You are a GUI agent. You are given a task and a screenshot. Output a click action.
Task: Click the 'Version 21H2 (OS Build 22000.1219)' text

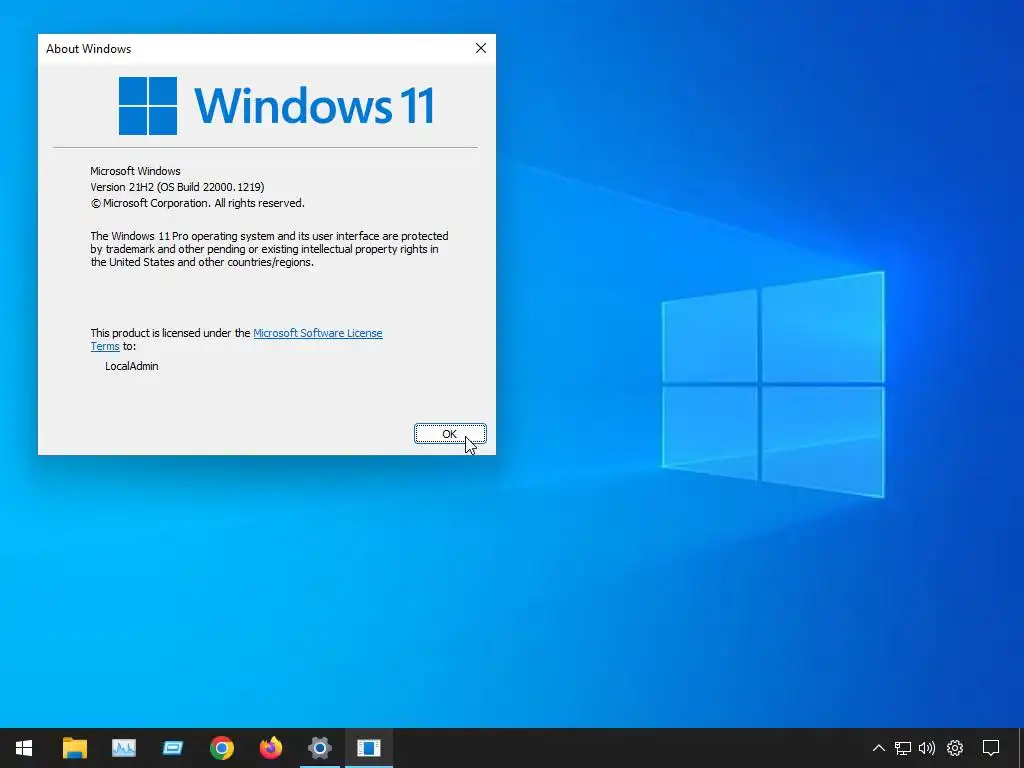tap(177, 187)
